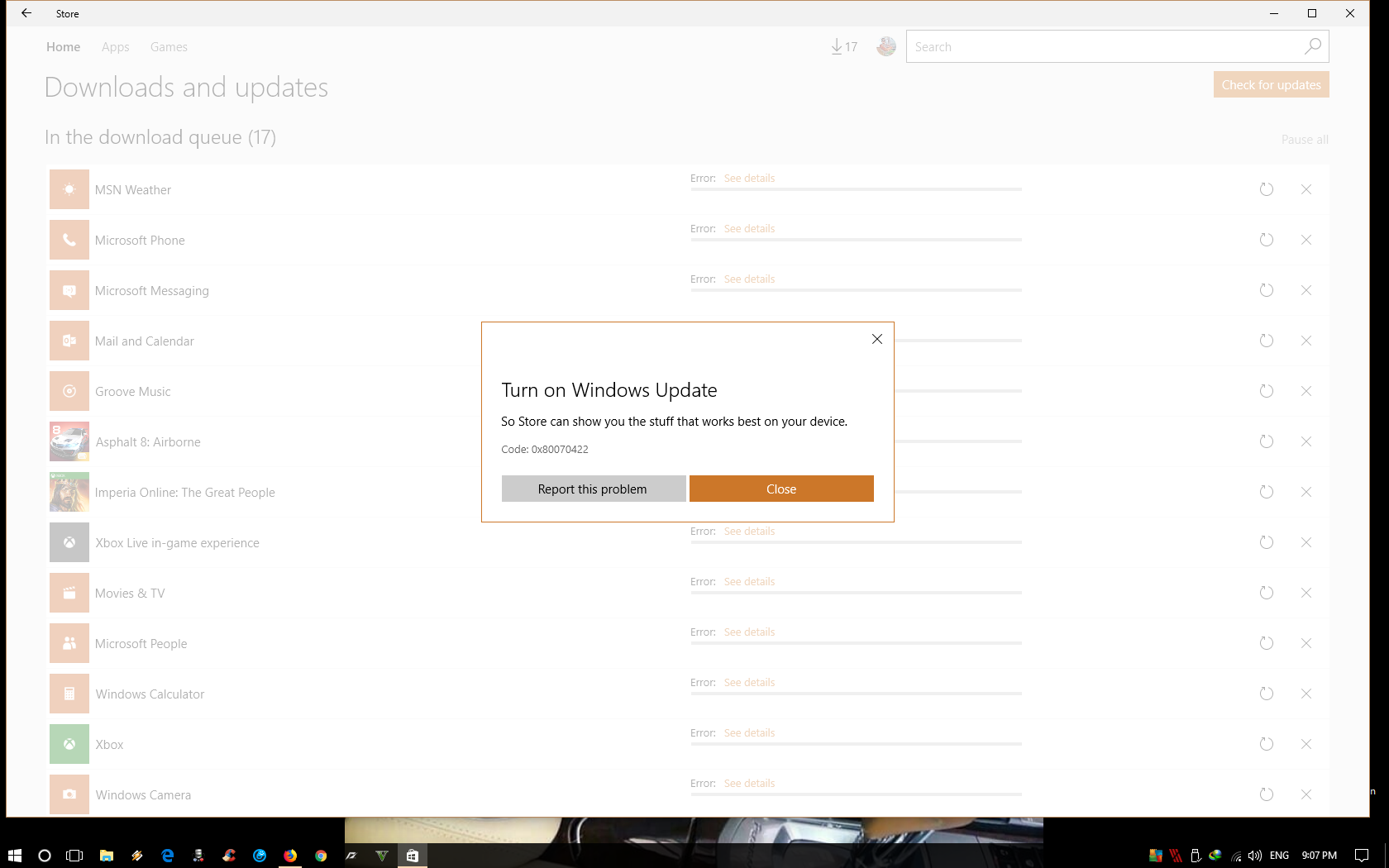Cancel Imperia Online download
The height and width of the screenshot is (868, 1389).
(1306, 492)
